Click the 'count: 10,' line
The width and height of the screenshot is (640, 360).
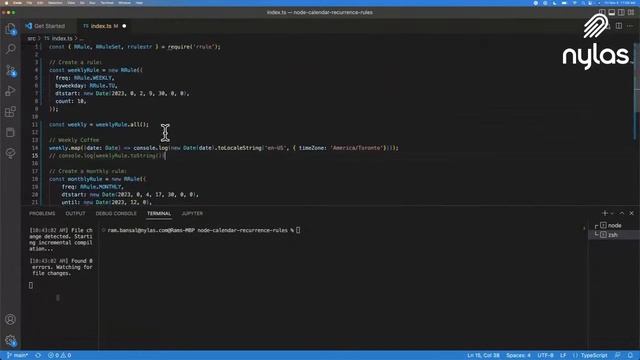pos(71,101)
